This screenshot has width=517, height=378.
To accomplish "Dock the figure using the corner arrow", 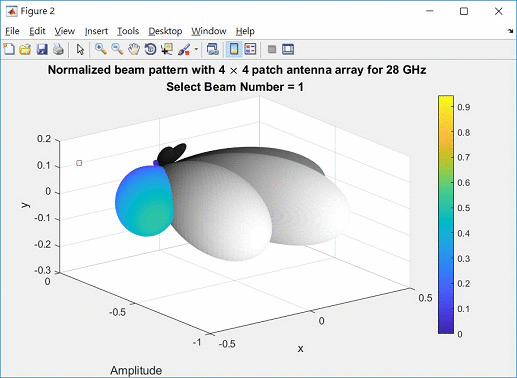I will pos(510,31).
